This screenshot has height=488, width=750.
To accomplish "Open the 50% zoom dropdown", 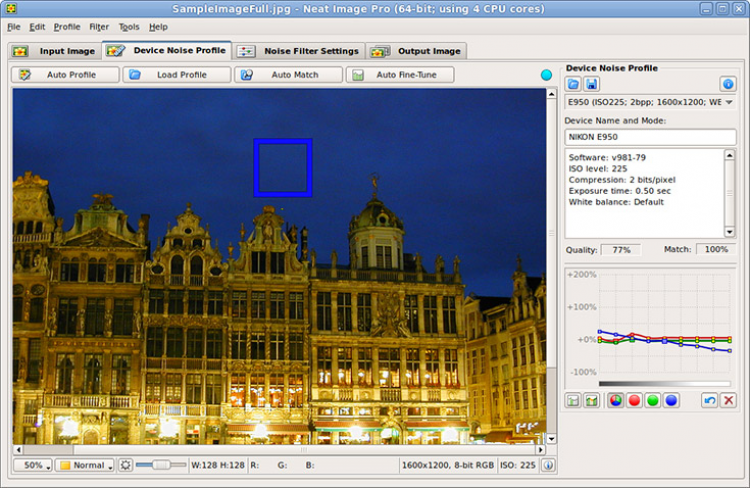I will pyautogui.click(x=33, y=465).
